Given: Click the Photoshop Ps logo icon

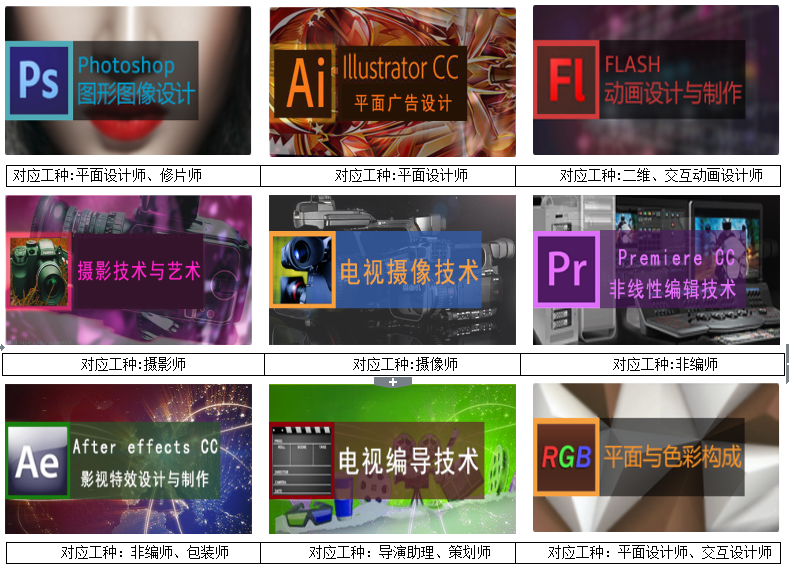Looking at the screenshot, I should pyautogui.click(x=39, y=80).
